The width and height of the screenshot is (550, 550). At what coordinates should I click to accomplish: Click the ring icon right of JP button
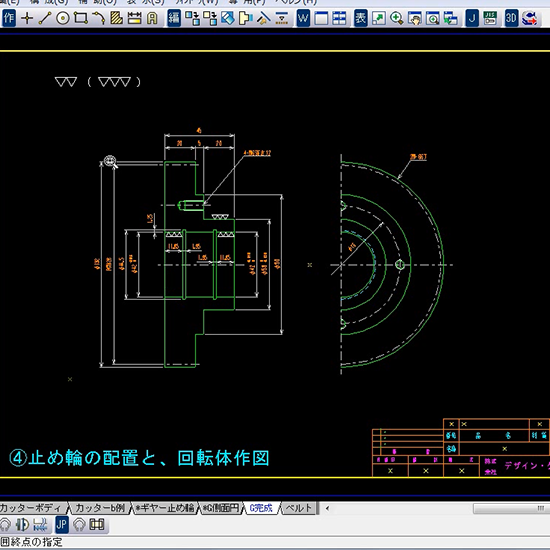(80, 525)
